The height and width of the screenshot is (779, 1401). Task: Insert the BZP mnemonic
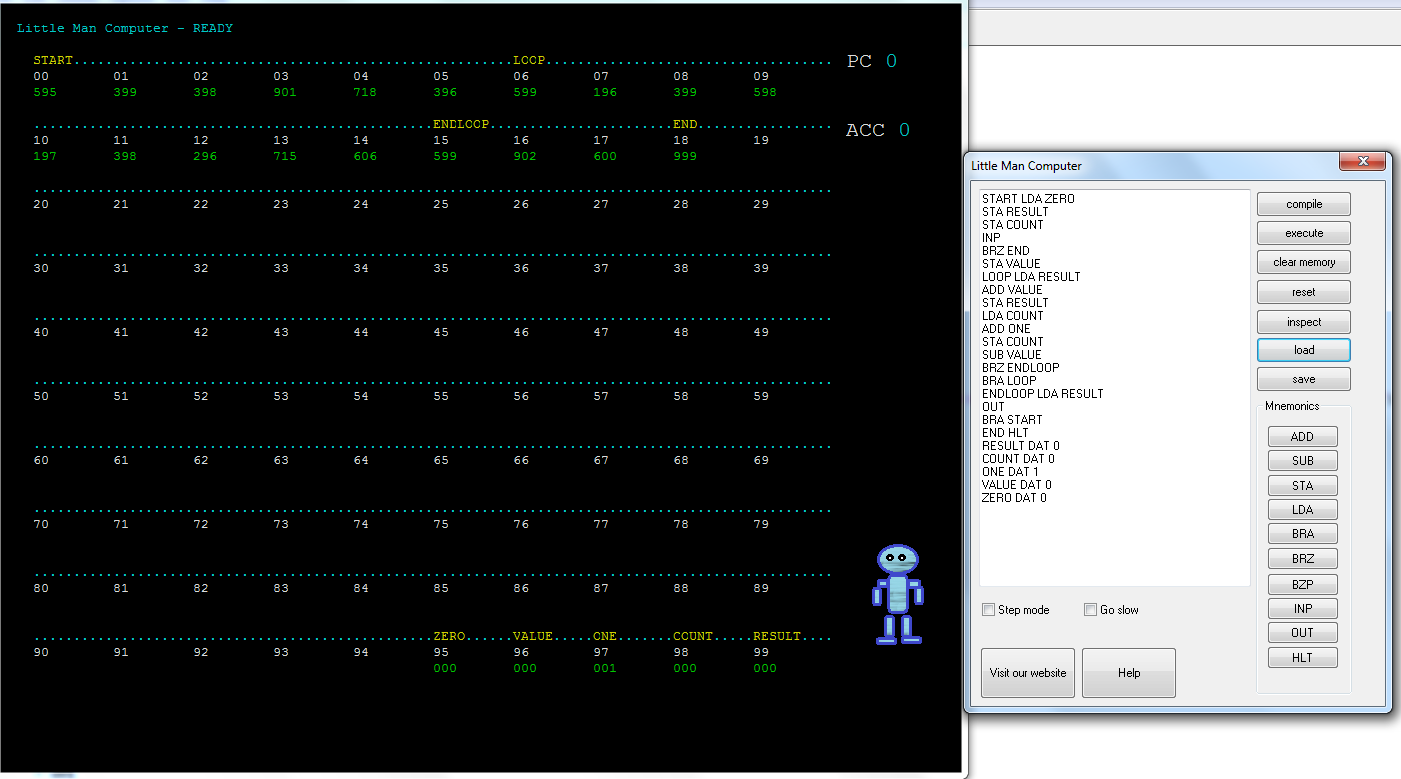1302,584
